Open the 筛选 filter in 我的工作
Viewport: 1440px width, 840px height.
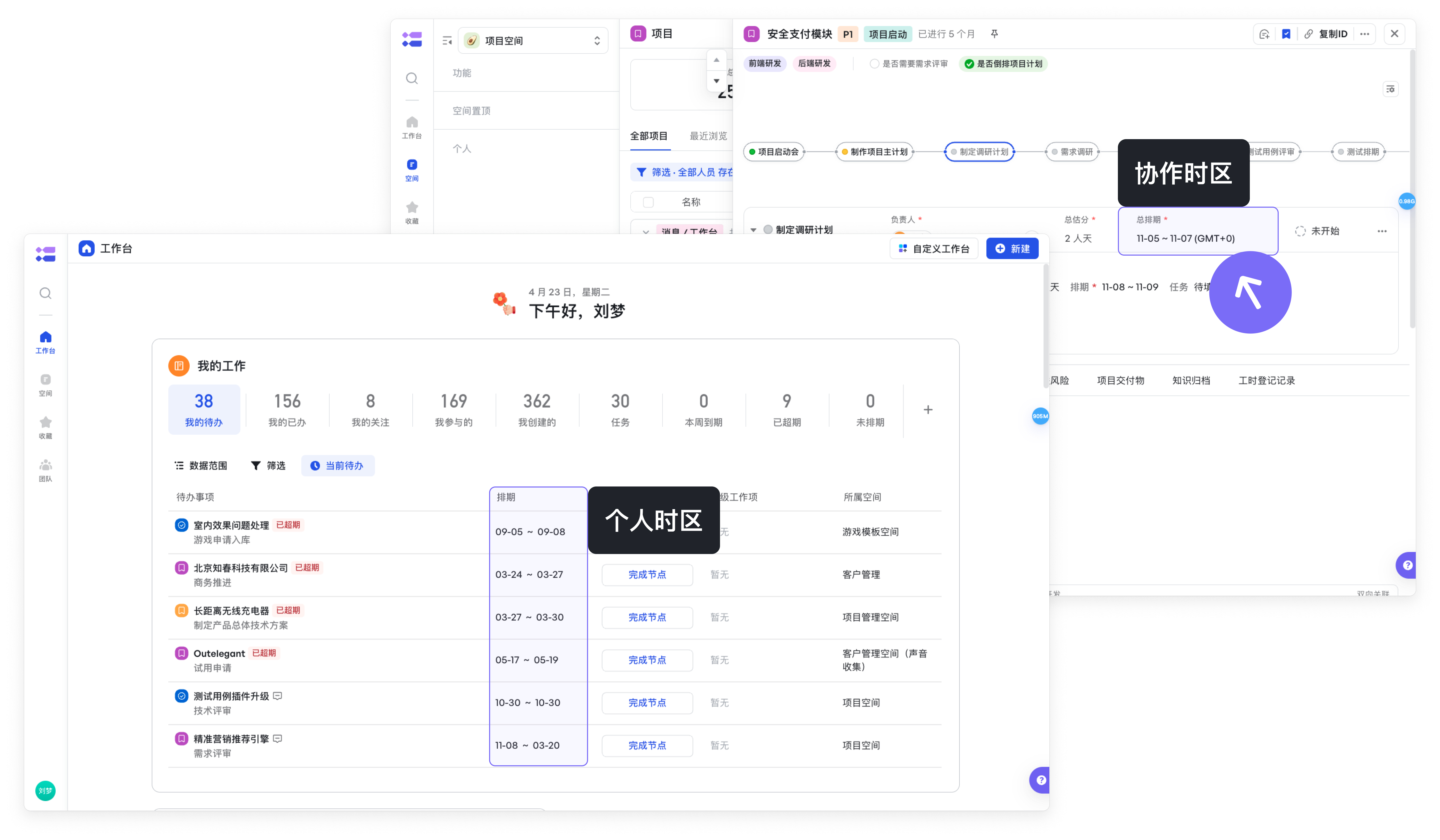coord(268,466)
